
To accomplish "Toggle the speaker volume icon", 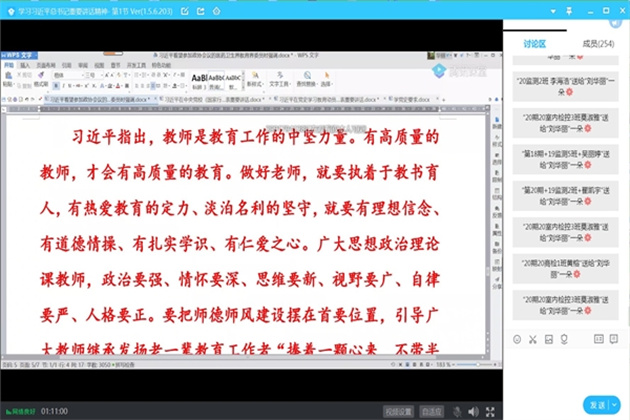I will tap(473, 412).
